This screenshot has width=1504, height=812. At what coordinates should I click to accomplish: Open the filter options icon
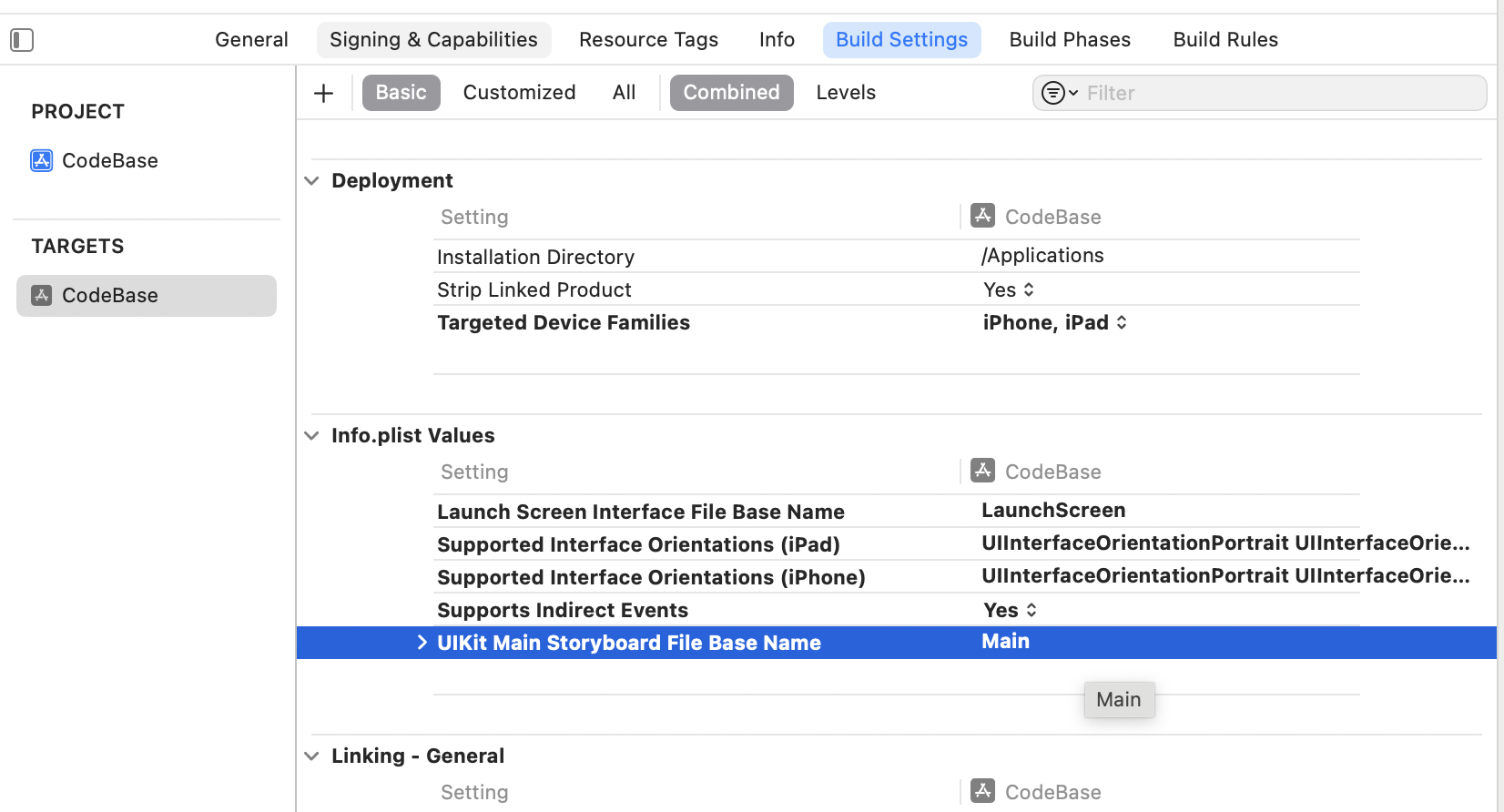tap(1060, 93)
